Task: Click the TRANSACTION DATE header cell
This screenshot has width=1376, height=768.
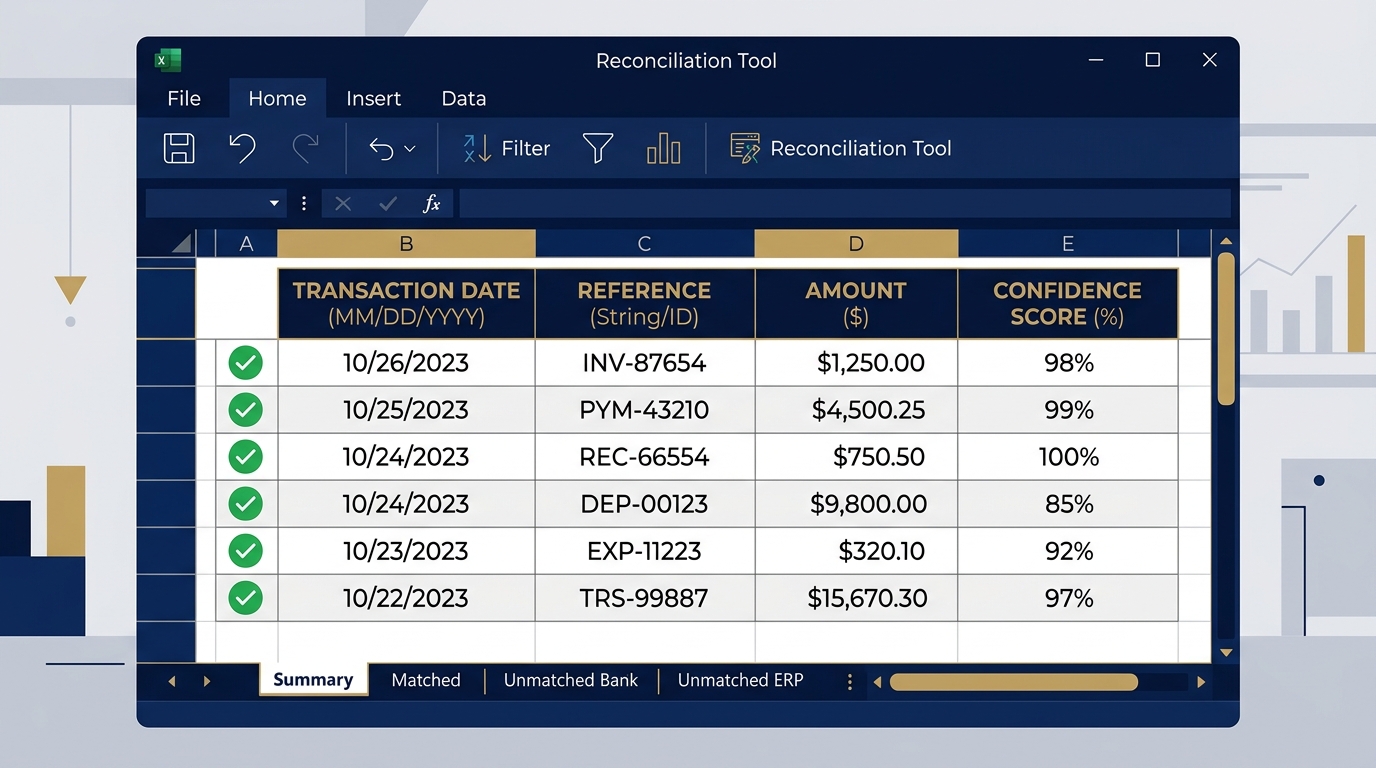Action: tap(406, 304)
